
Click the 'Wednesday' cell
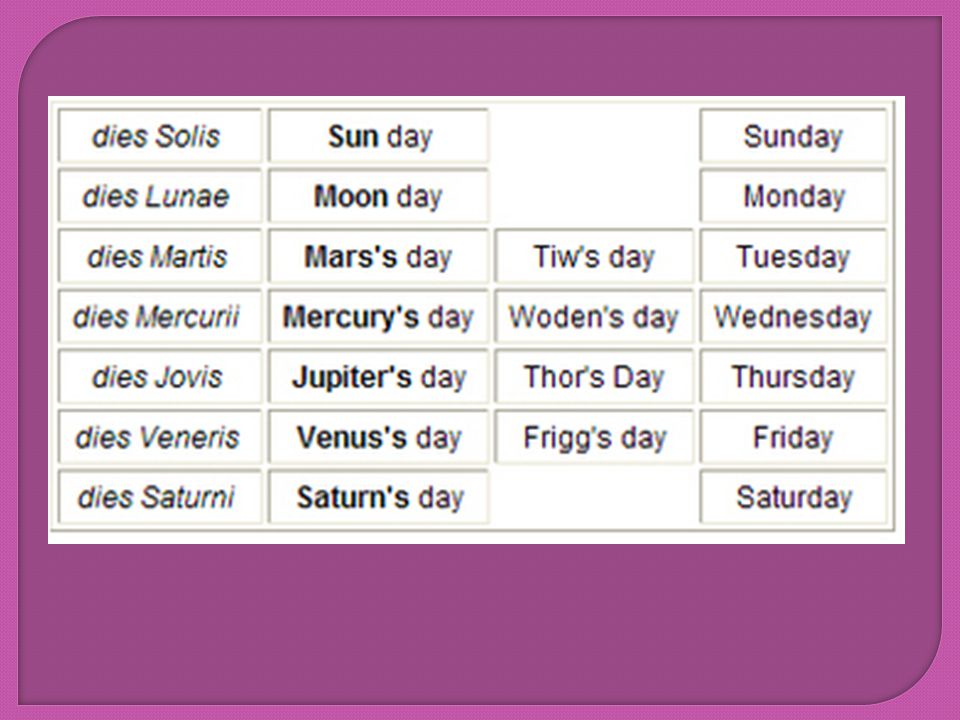(x=793, y=316)
